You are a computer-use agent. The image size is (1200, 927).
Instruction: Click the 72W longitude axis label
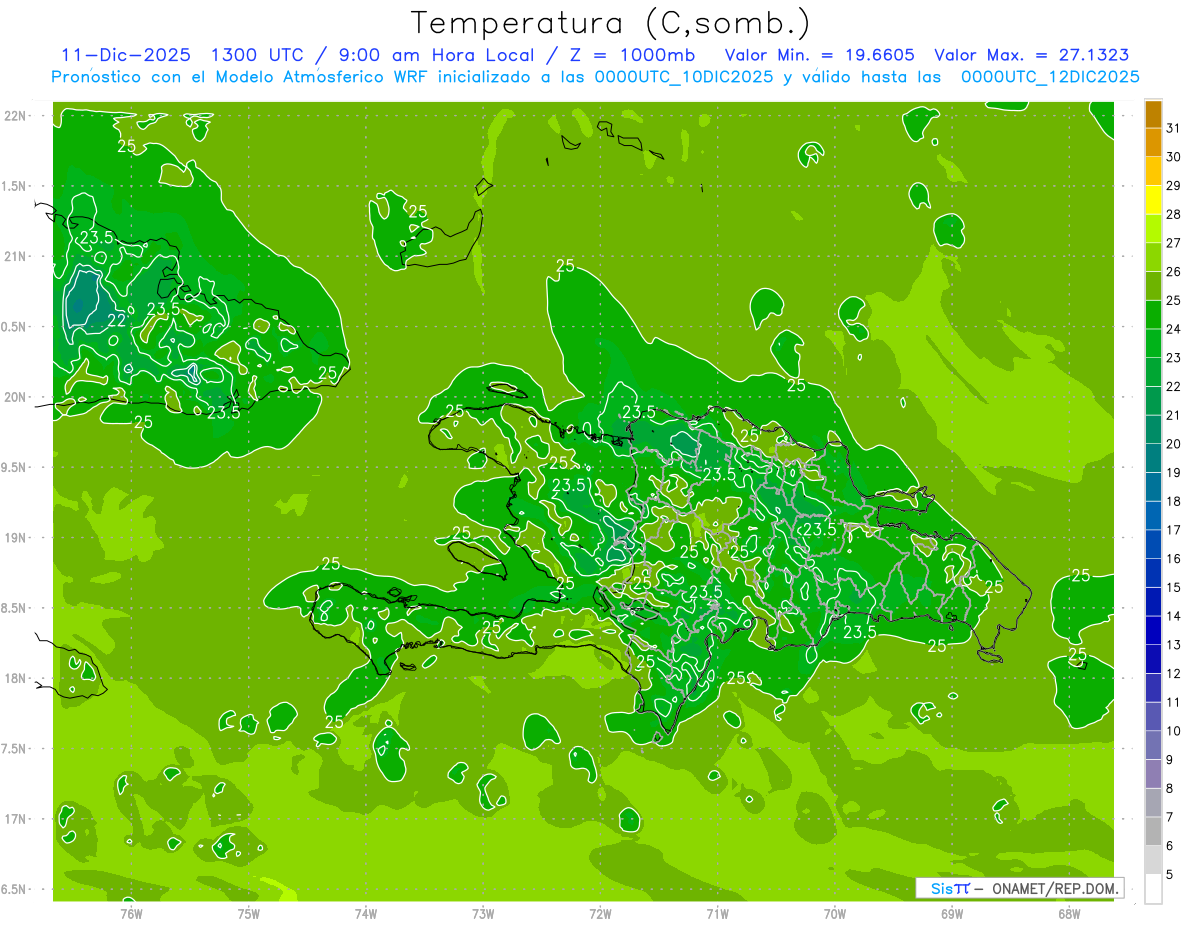(x=600, y=914)
